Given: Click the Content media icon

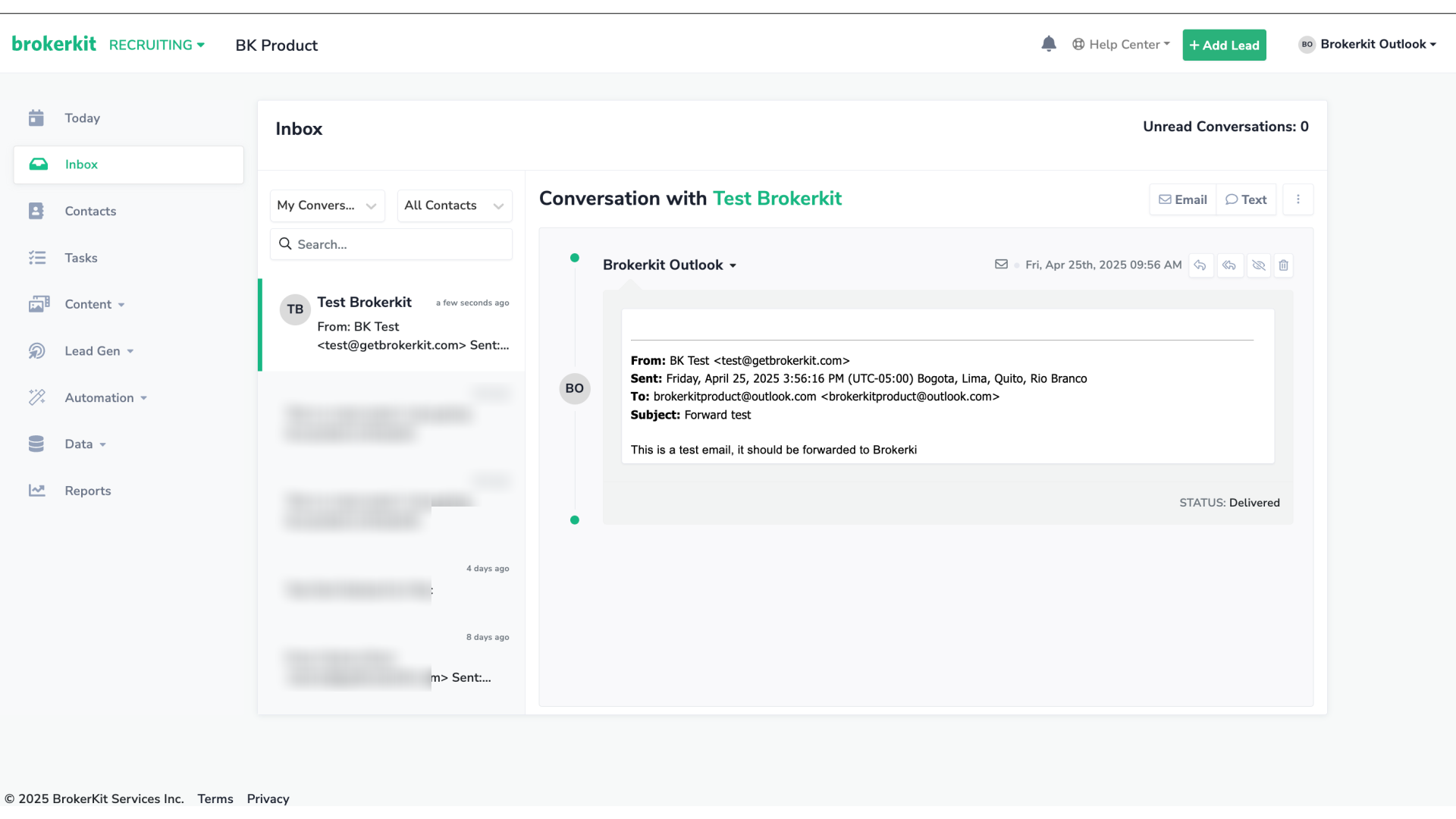Looking at the screenshot, I should [39, 304].
